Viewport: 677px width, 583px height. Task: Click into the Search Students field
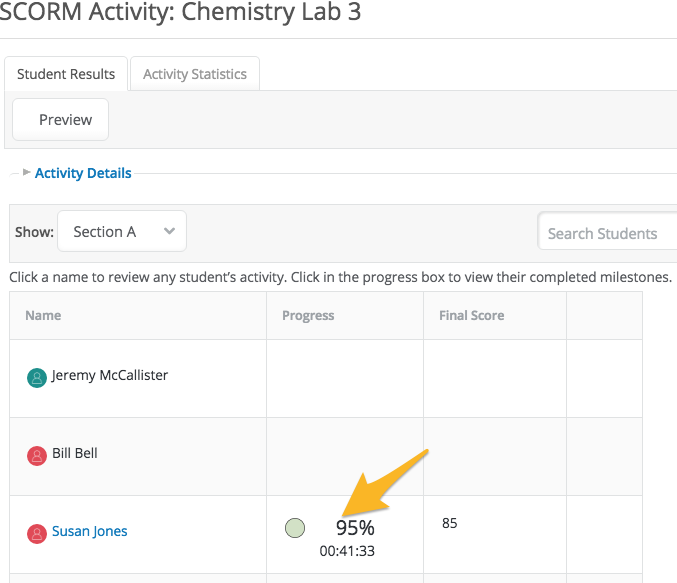tap(606, 233)
